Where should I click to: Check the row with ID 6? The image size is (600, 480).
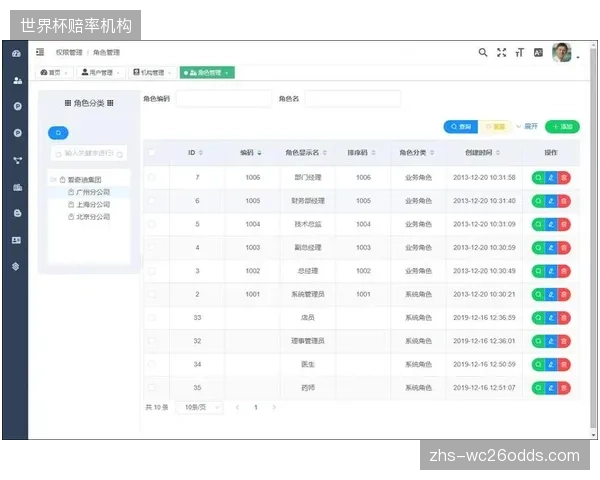click(x=152, y=201)
